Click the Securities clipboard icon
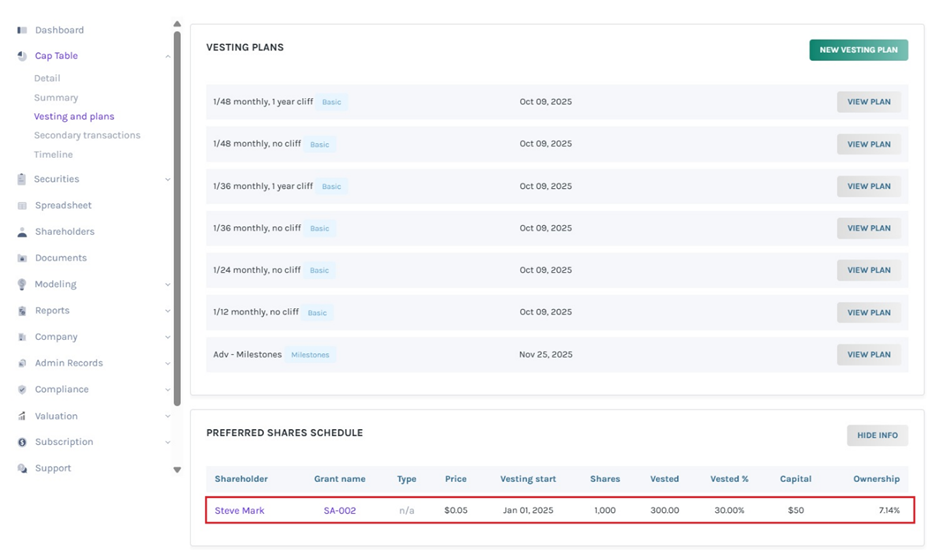Image resolution: width=934 pixels, height=550 pixels. tap(22, 179)
